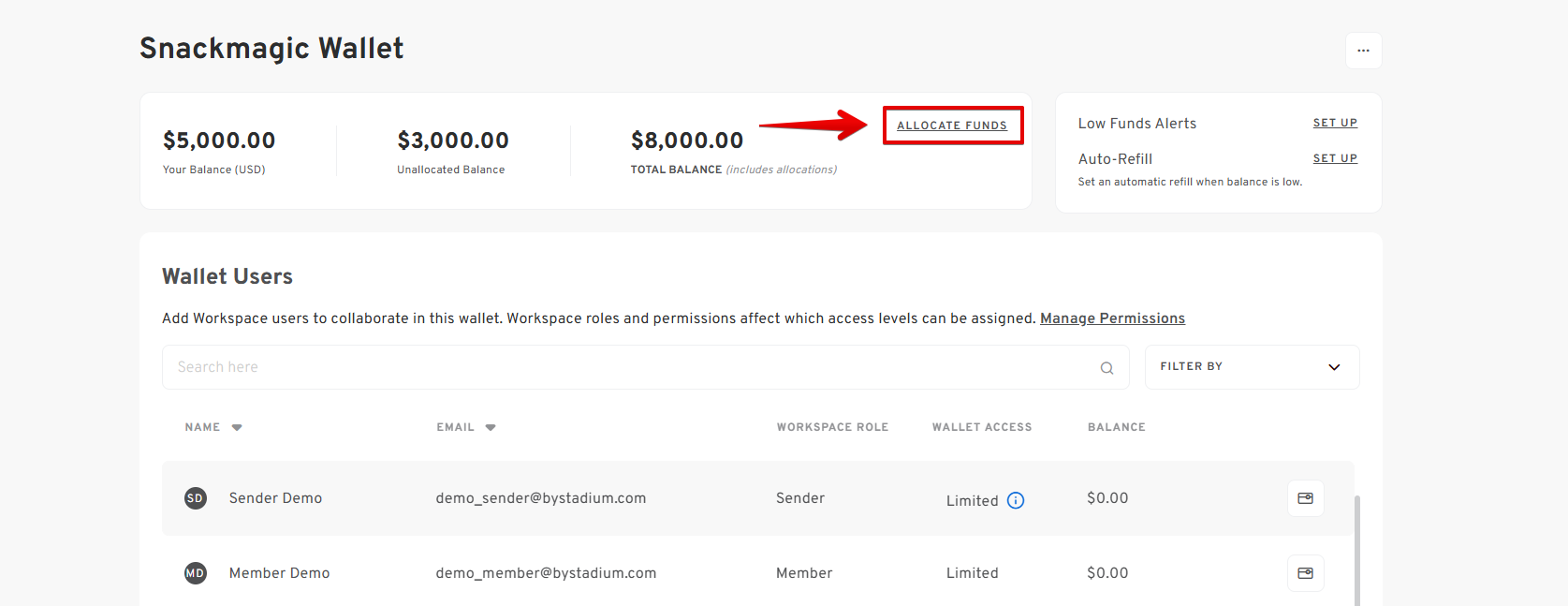This screenshot has height=606, width=1568.
Task: Select the Sender Demo user name
Action: [x=275, y=498]
